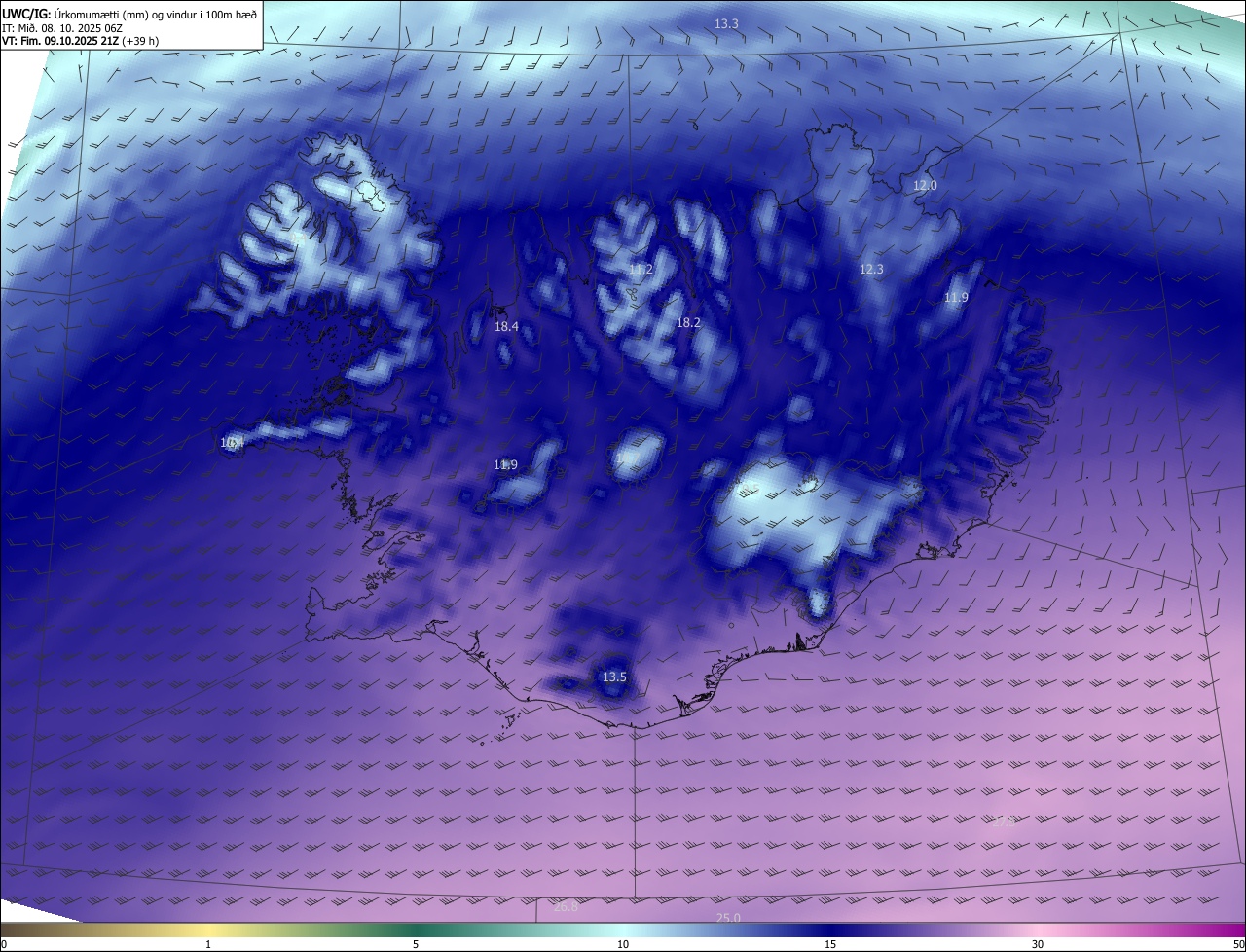Screen dimensions: 1246x952
Task: Click the color scale label 5
Action: click(x=416, y=944)
